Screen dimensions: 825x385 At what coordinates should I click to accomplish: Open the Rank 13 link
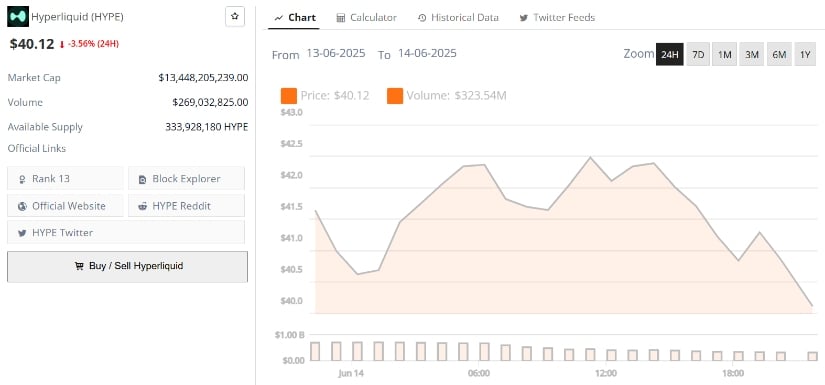(x=65, y=178)
